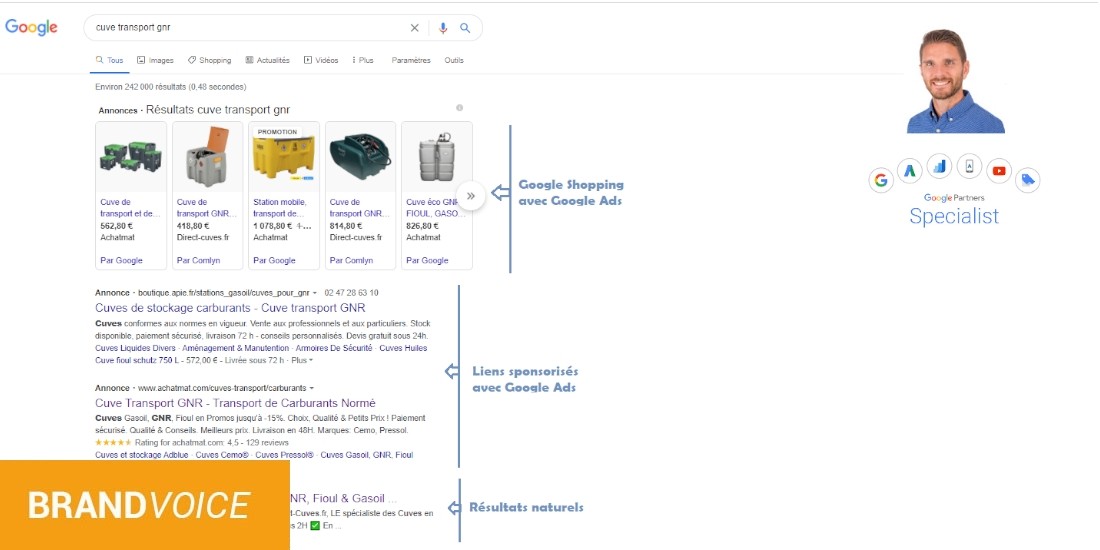Click the magnifier search button
The height and width of the screenshot is (550, 1100).
pyautogui.click(x=464, y=28)
